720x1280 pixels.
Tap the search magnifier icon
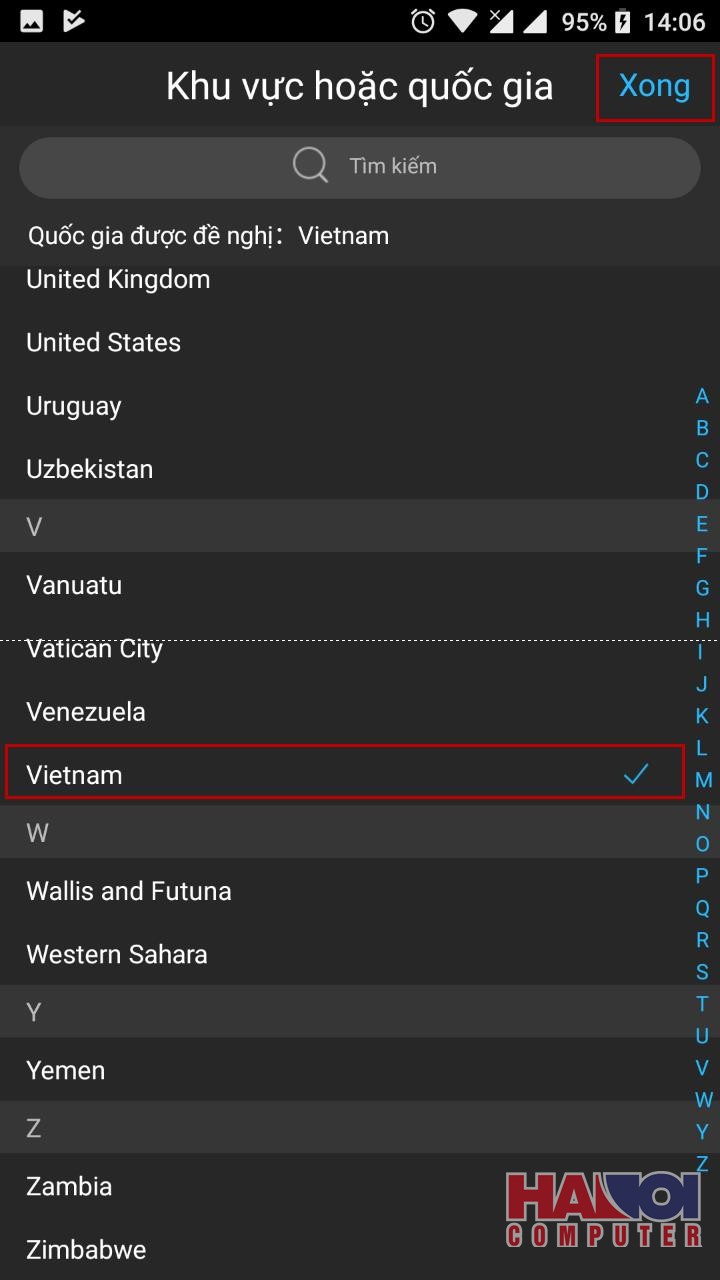(310, 166)
